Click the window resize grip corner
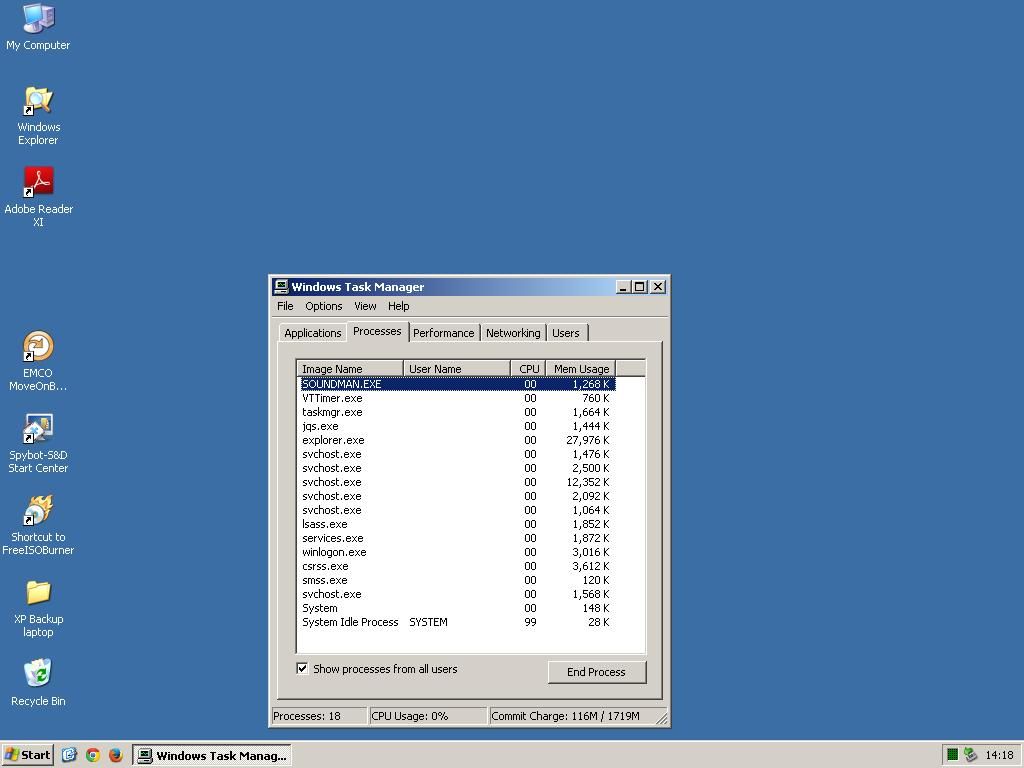This screenshot has height=768, width=1024. click(x=662, y=718)
